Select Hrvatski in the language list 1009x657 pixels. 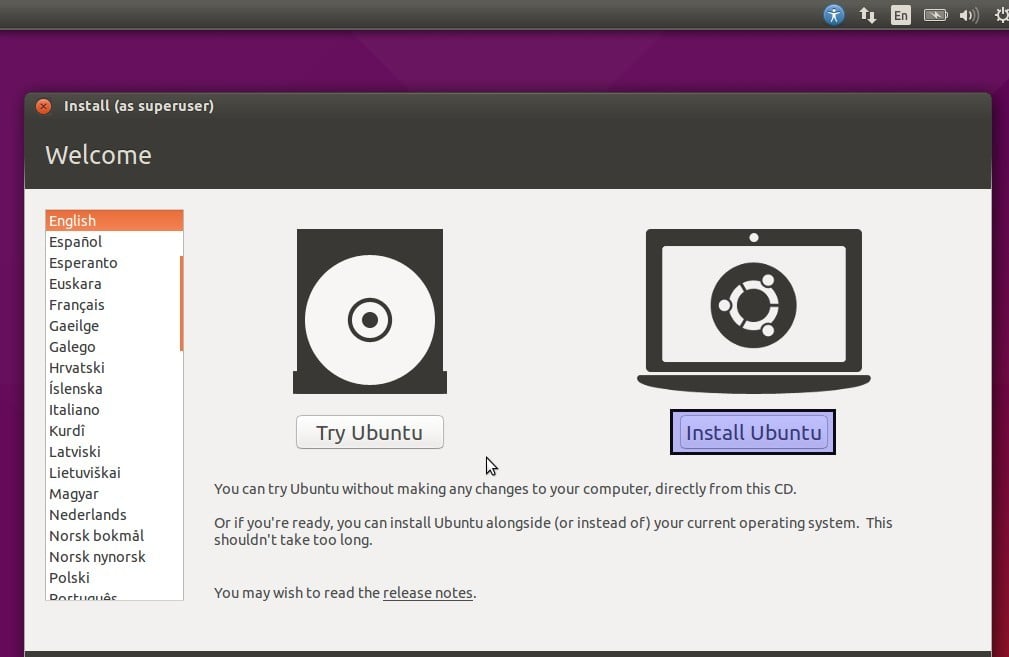(x=115, y=367)
